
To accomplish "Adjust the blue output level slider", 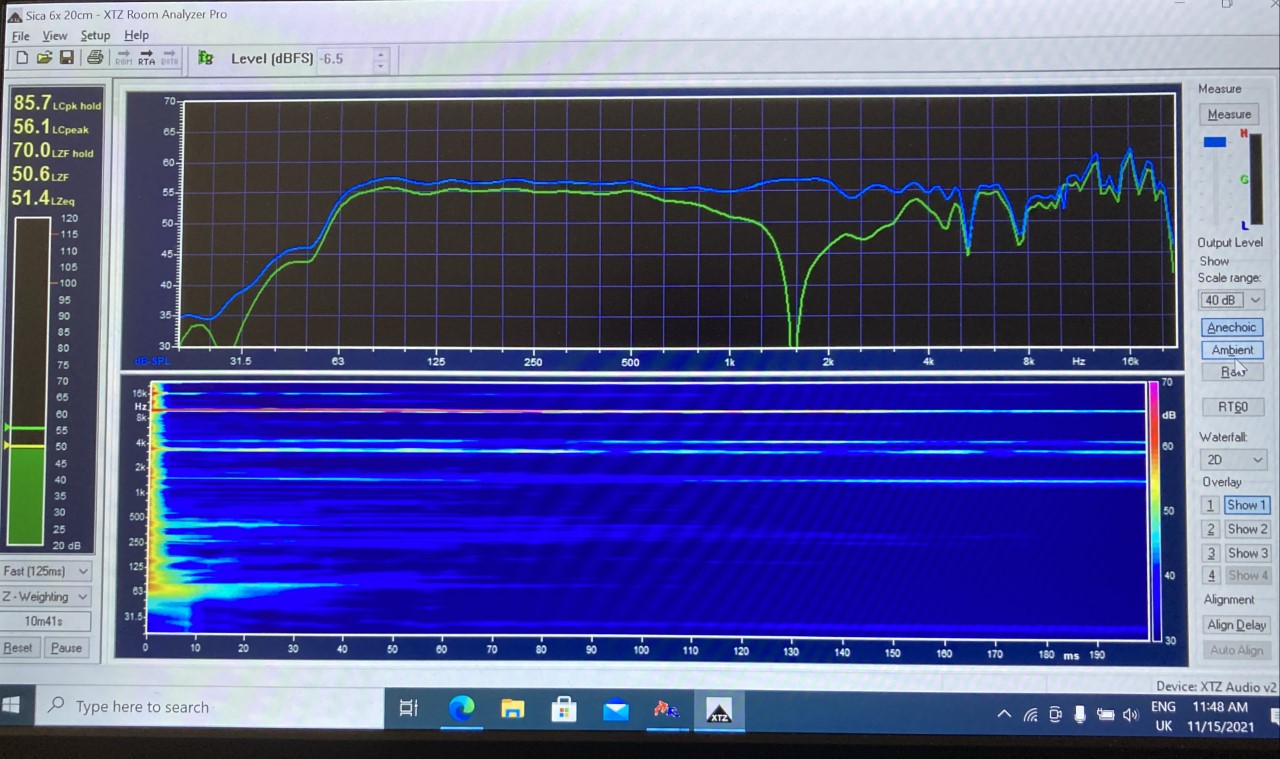I will pos(1215,142).
